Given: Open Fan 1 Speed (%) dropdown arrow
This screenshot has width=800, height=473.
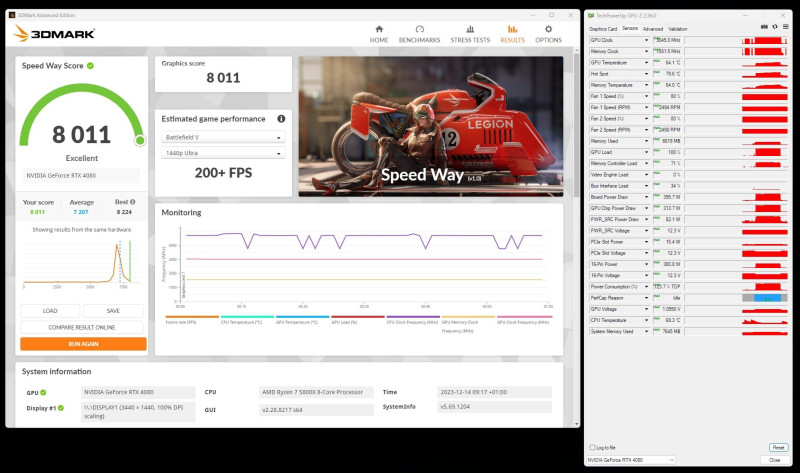Looking at the screenshot, I should point(646,96).
